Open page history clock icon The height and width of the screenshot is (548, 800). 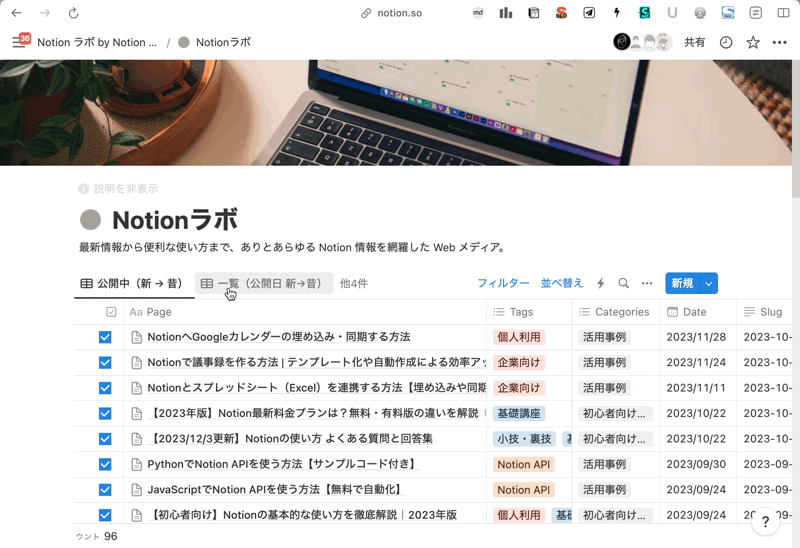(726, 42)
